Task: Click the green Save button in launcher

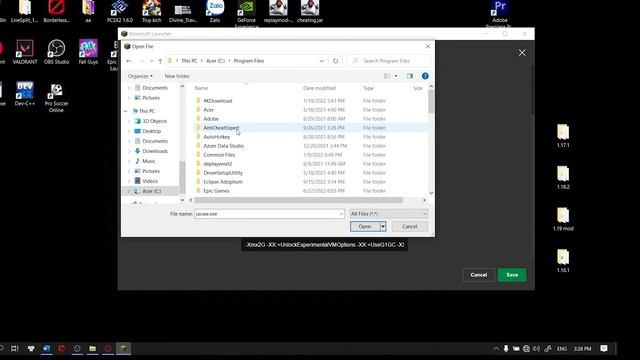Action: point(512,275)
